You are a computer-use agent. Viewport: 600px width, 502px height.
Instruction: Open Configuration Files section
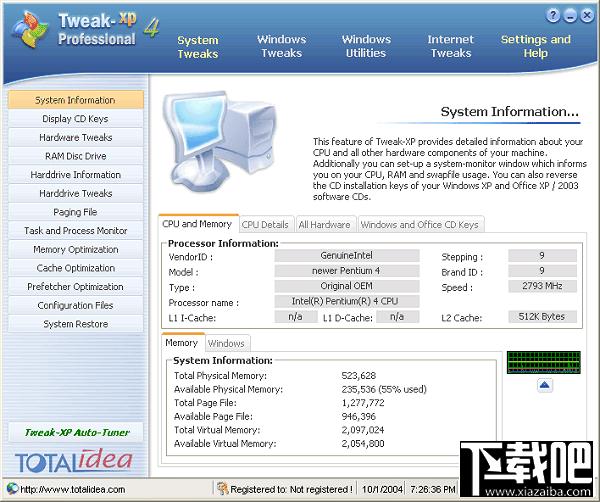(75, 305)
